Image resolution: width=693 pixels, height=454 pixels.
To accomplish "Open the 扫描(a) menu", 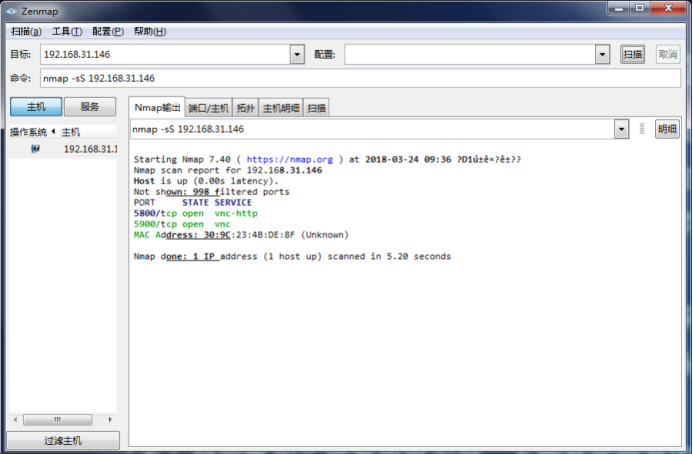I will [26, 31].
